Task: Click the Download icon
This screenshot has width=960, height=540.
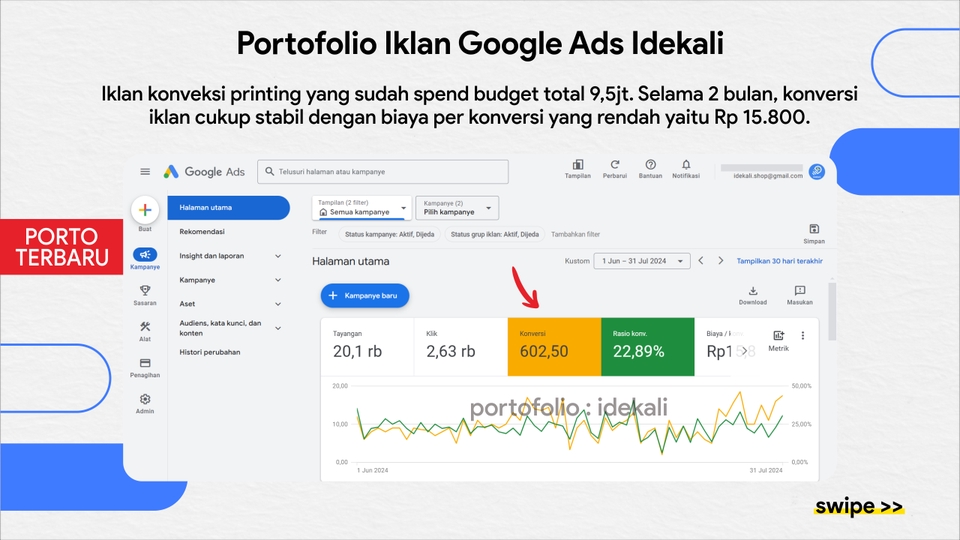Action: 752,290
